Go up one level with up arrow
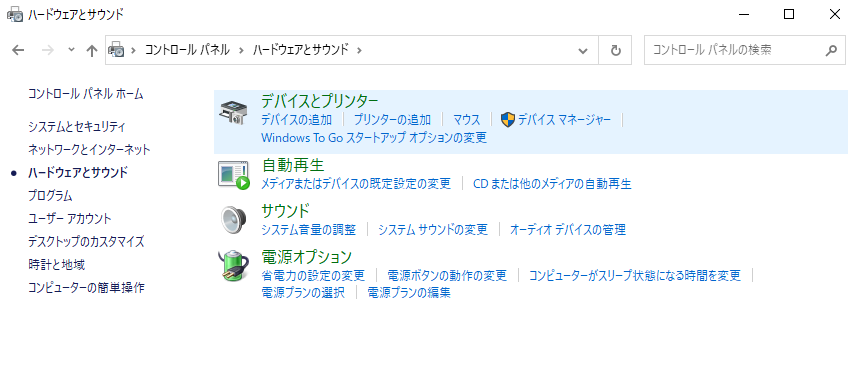This screenshot has width=856, height=371. (92, 50)
